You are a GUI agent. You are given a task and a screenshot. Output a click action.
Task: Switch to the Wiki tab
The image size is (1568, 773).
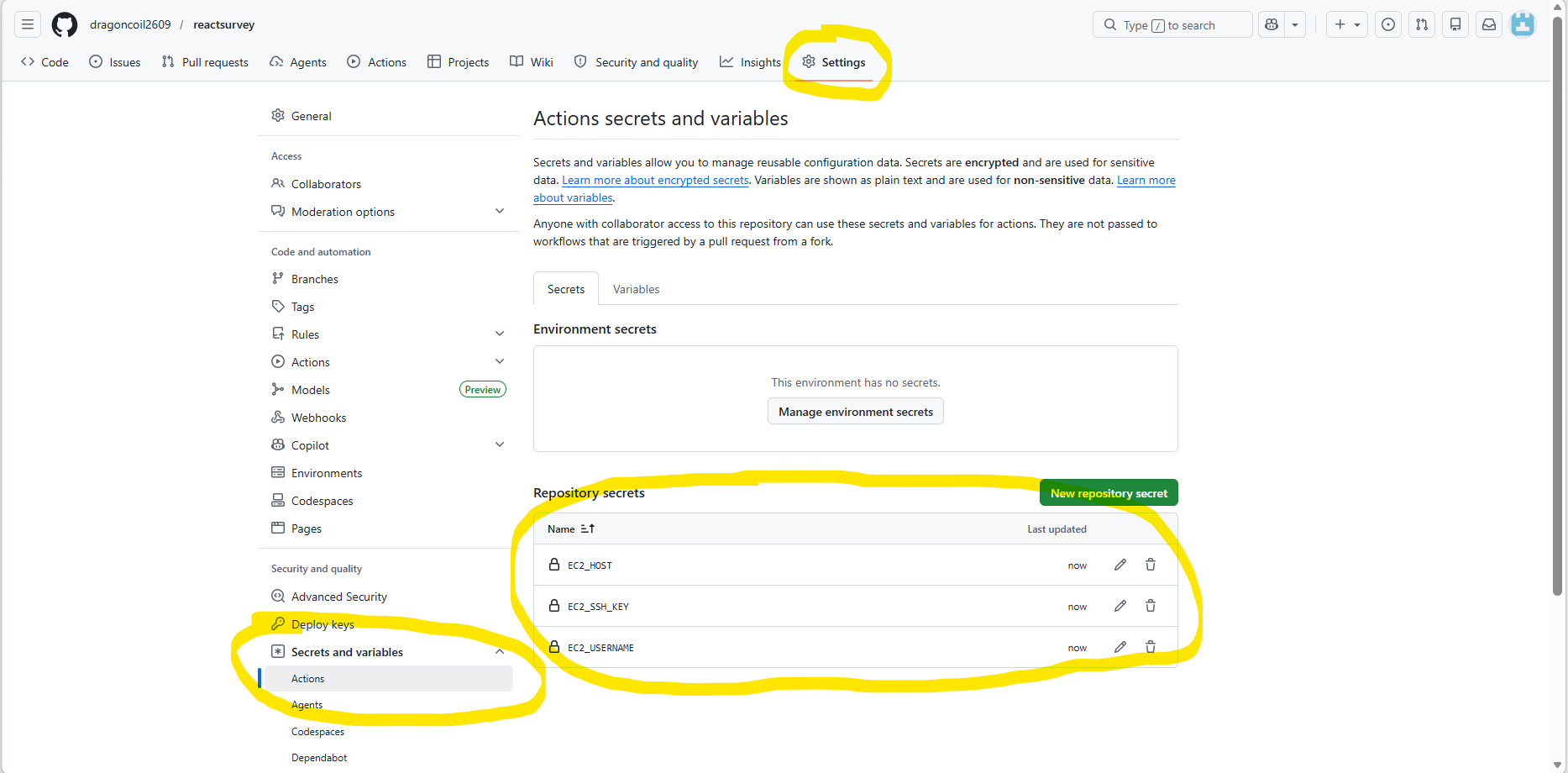click(x=532, y=62)
